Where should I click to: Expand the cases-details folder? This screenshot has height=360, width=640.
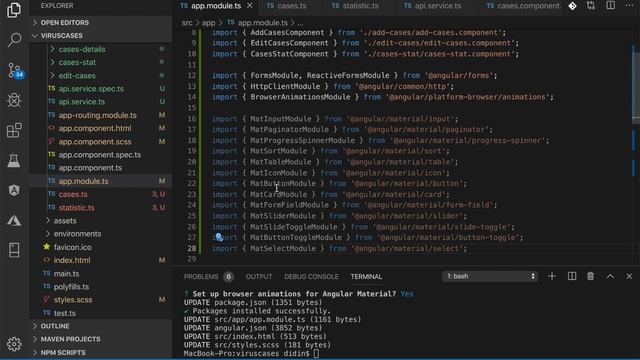tap(82, 49)
